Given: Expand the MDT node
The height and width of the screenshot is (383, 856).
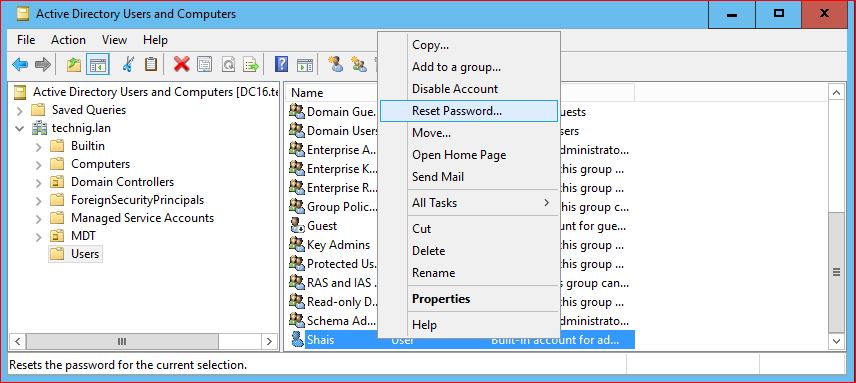Looking at the screenshot, I should tap(39, 237).
